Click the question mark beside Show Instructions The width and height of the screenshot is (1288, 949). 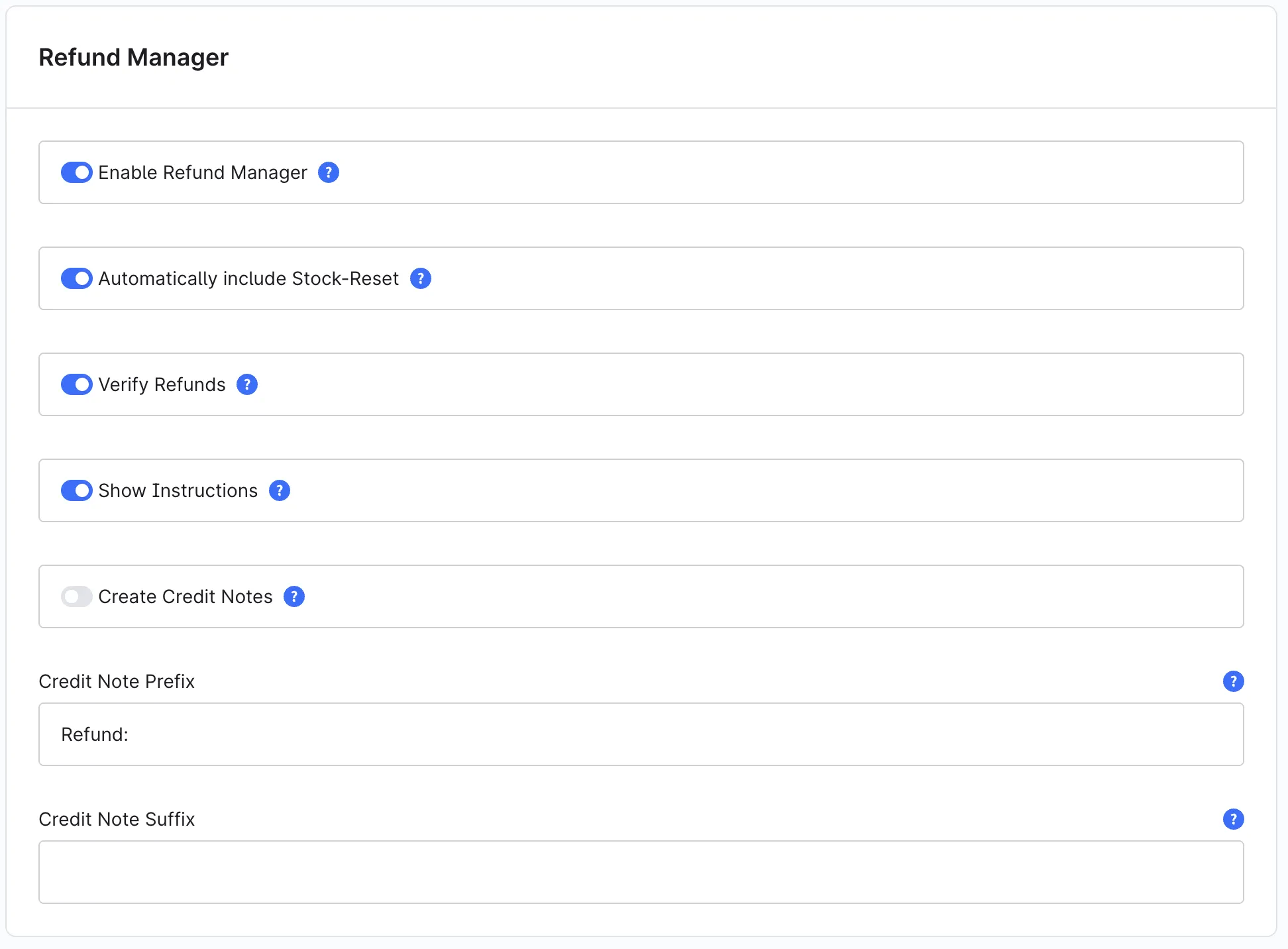[280, 490]
